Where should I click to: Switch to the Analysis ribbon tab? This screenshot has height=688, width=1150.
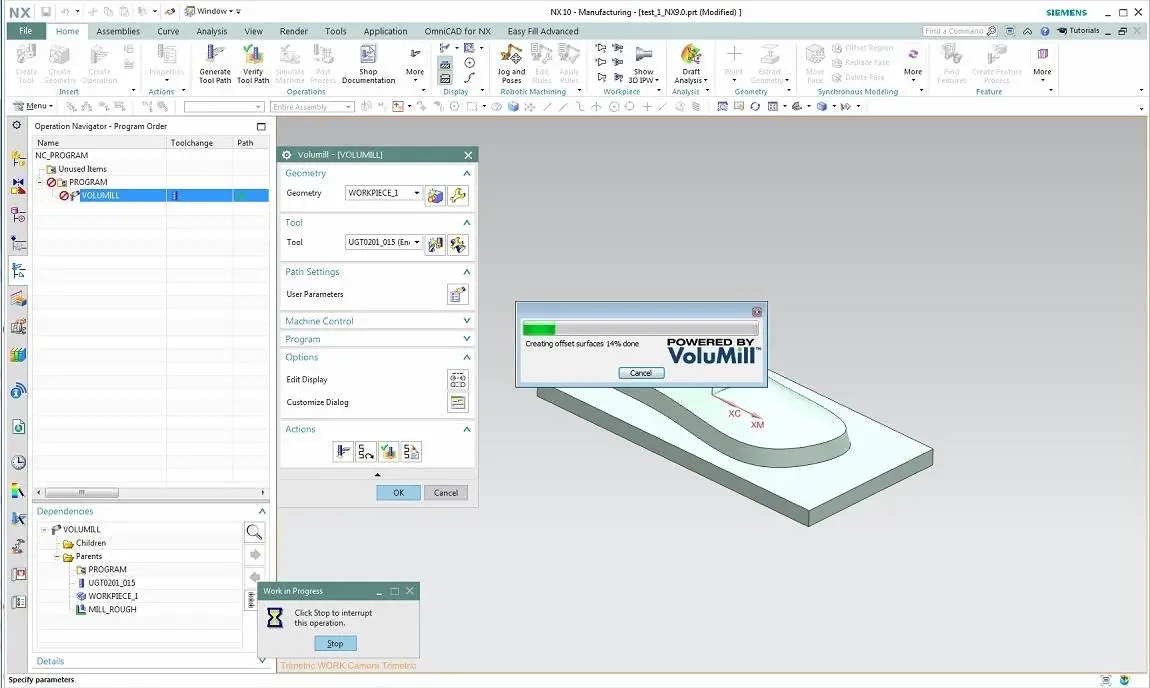(x=212, y=32)
